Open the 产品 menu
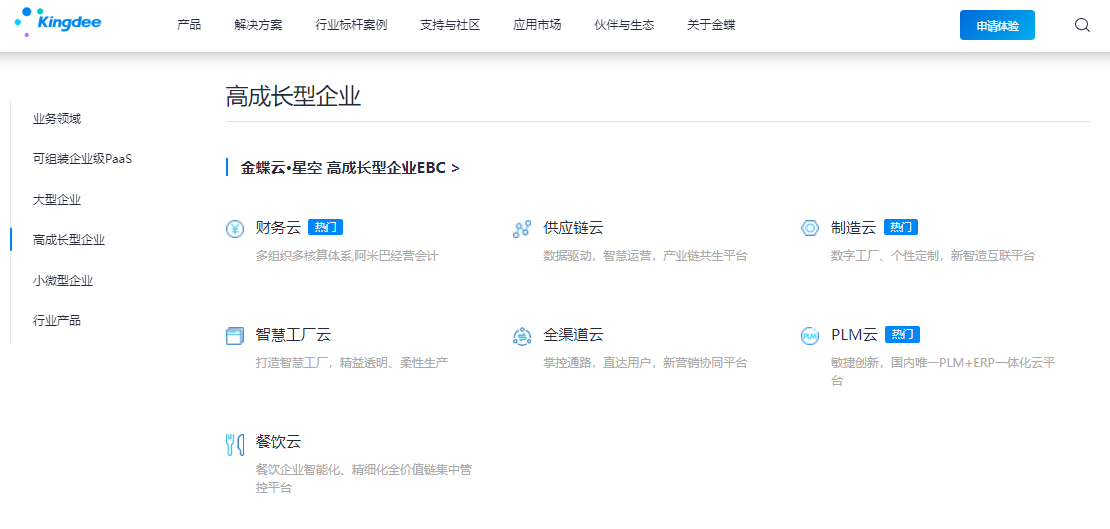This screenshot has width=1110, height=529. coord(189,25)
